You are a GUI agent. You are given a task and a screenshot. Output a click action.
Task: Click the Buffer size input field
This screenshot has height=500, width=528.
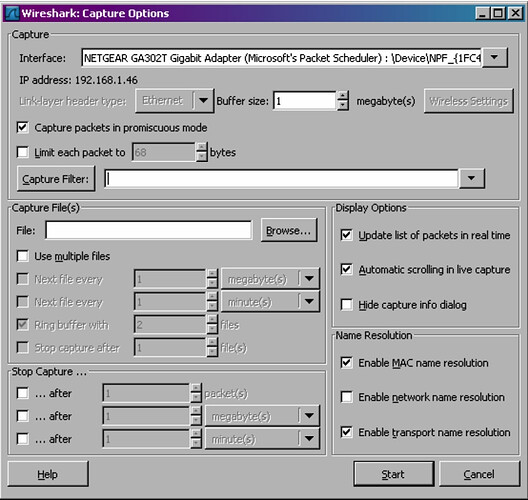(x=305, y=101)
